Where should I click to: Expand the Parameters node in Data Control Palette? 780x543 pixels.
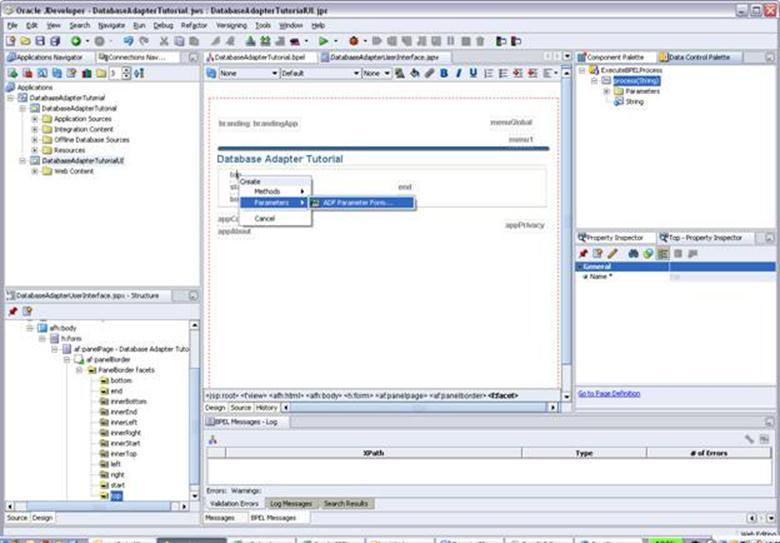tap(606, 91)
